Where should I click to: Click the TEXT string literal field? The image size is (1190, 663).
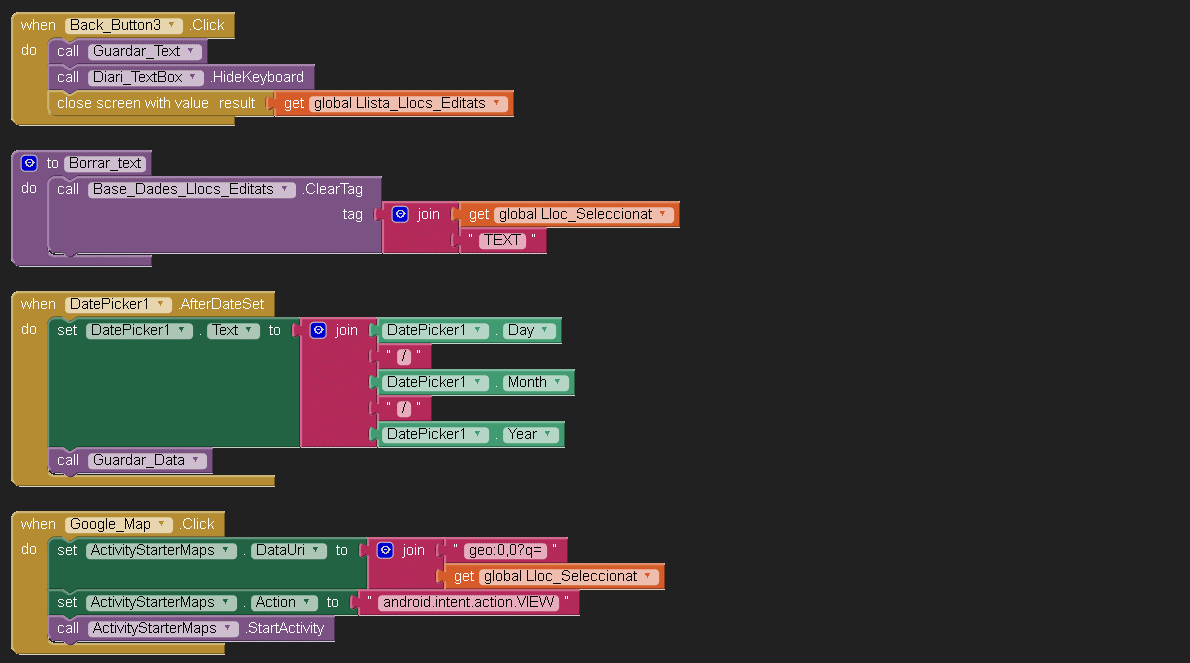502,240
